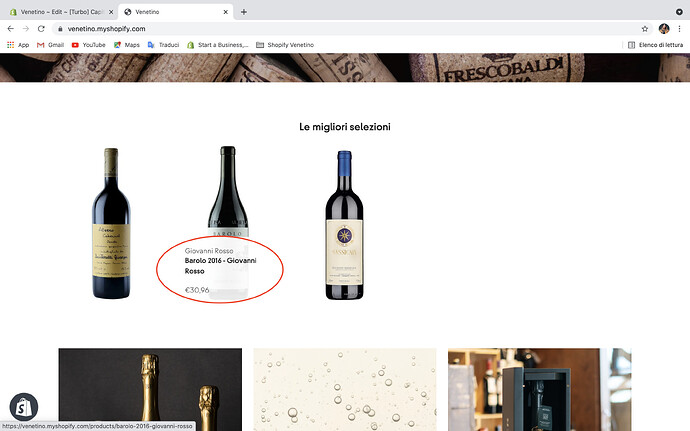The width and height of the screenshot is (690, 431).
Task: Open the wine gift box collection image
Action: coord(540,390)
